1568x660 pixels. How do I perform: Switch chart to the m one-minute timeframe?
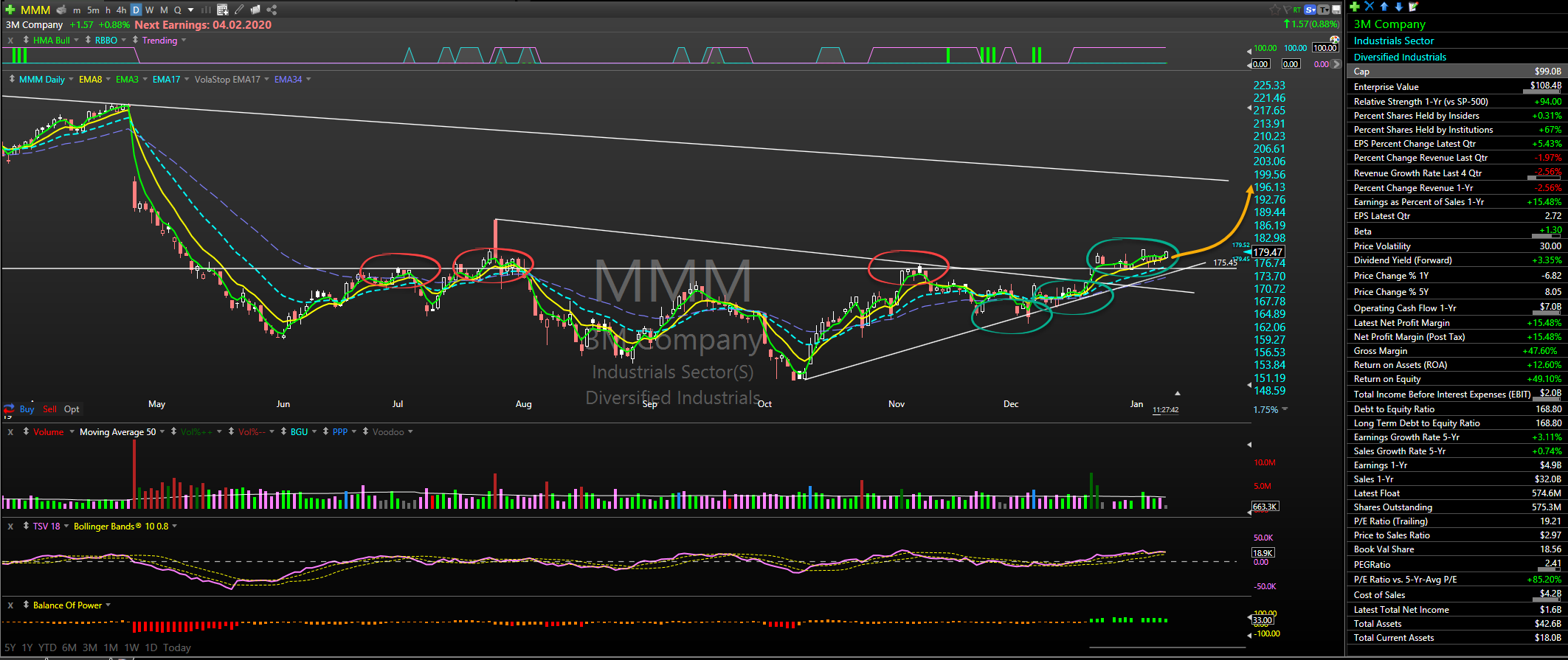pyautogui.click(x=77, y=10)
